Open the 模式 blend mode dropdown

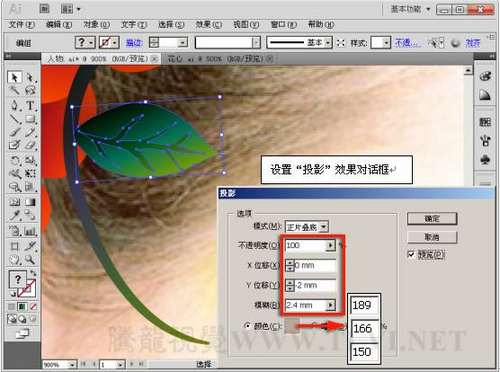(323, 227)
